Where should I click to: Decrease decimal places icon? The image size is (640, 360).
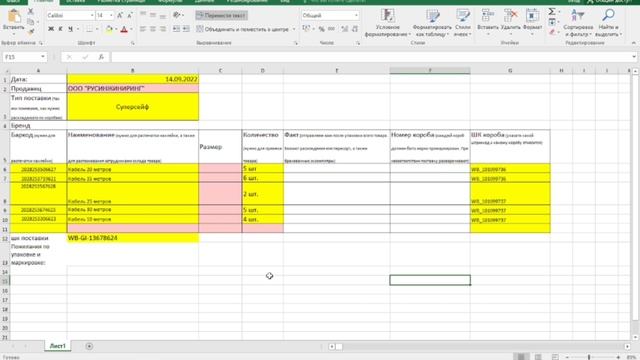click(355, 29)
